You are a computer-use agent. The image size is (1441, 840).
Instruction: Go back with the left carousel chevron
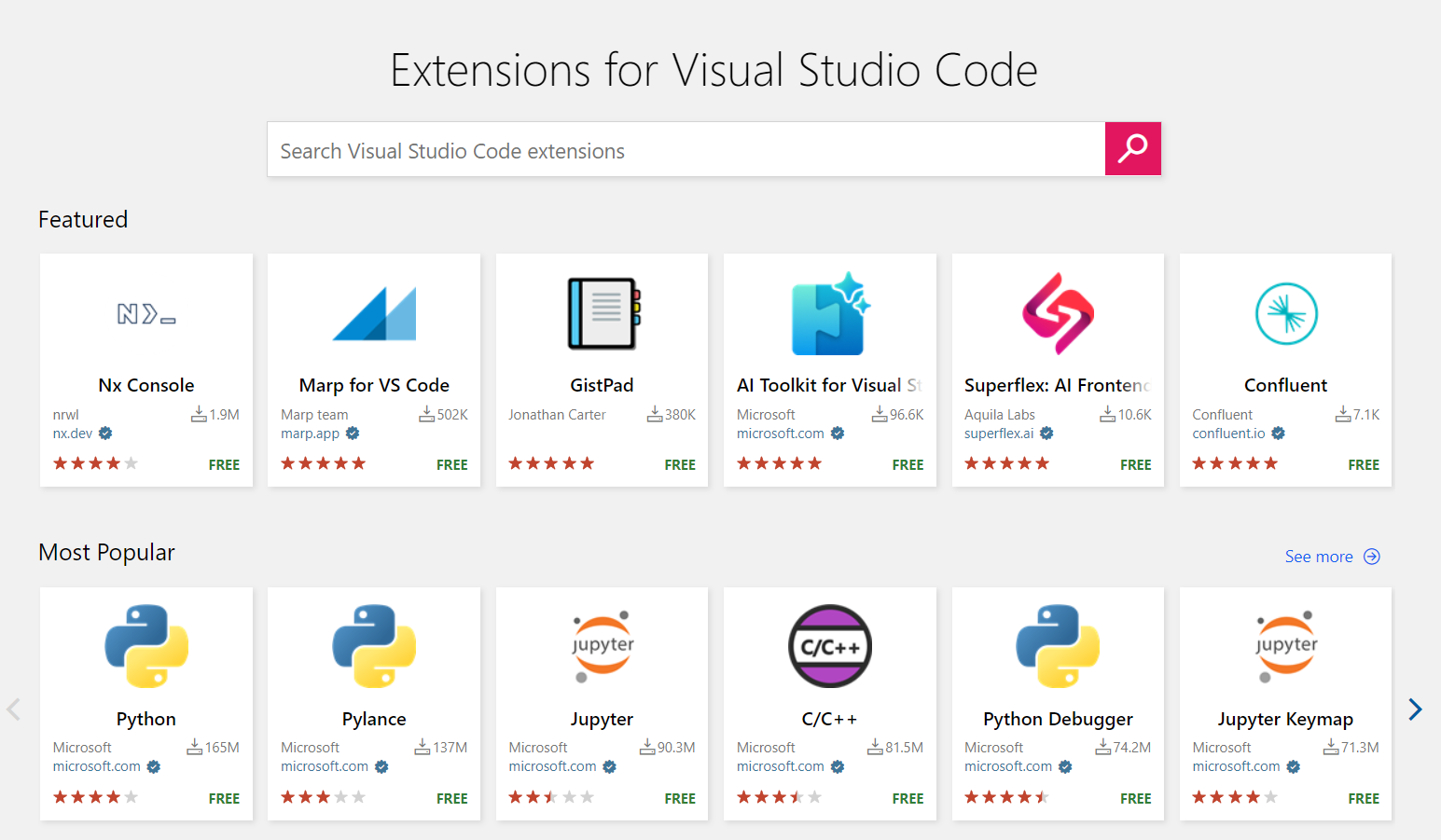tap(13, 709)
